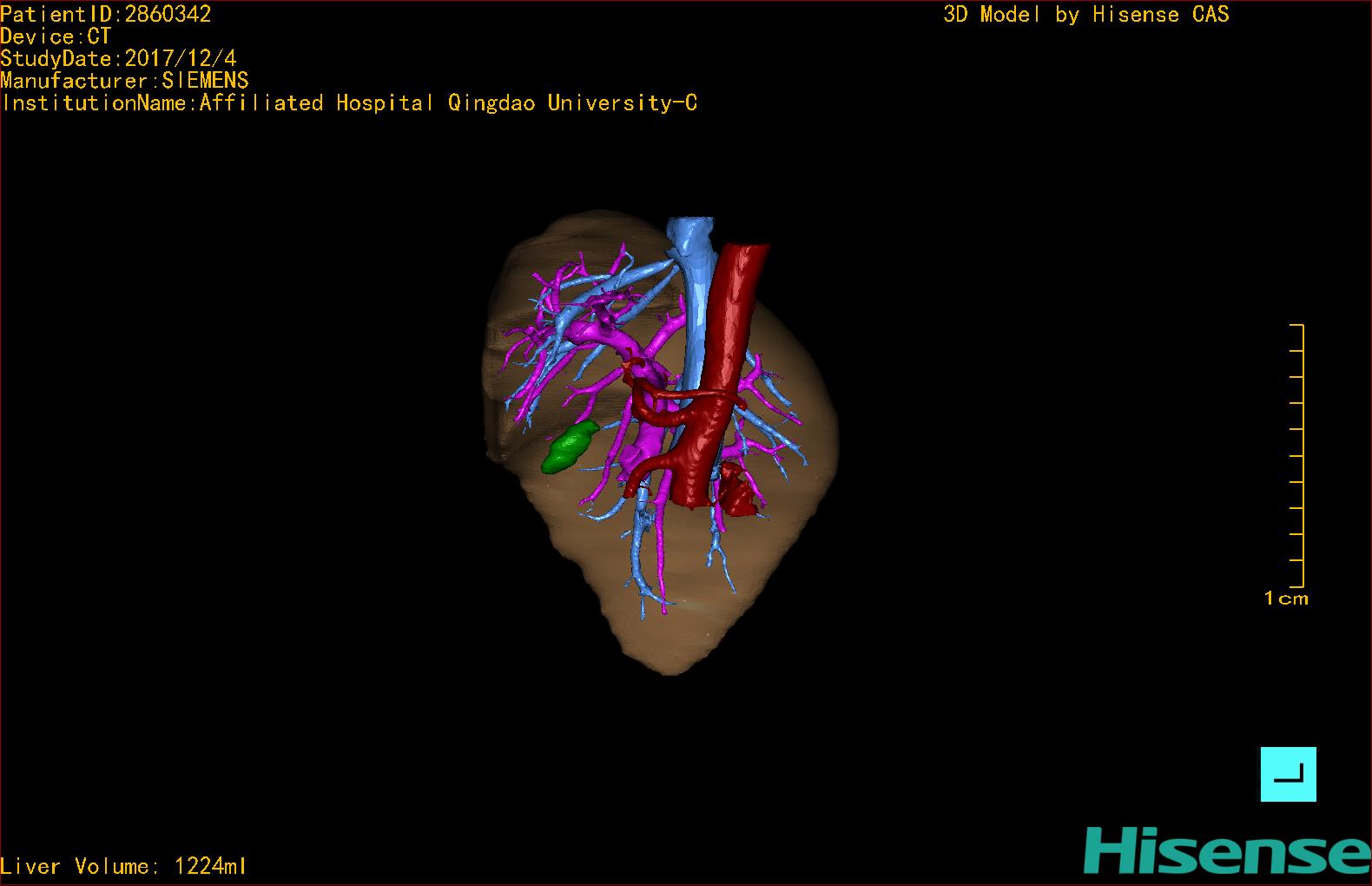Viewport: 1372px width, 886px height.
Task: Click the yellow vertical scale ruler
Action: click(x=1302, y=455)
